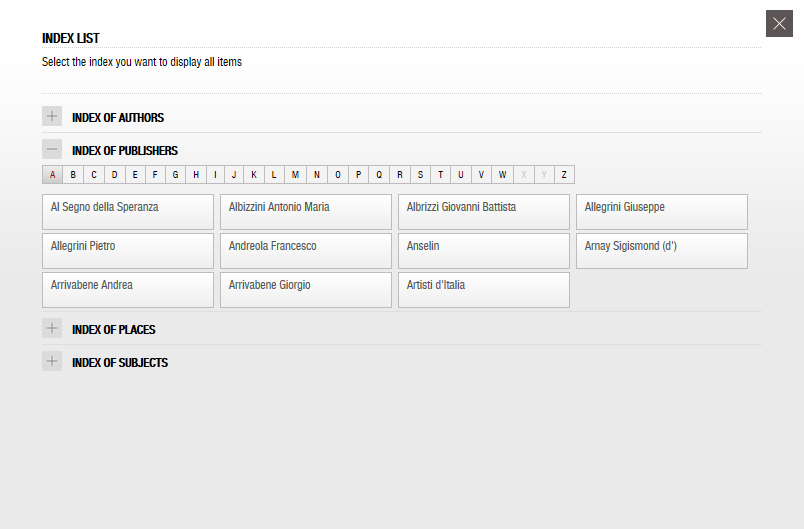
Task: Choose Arnay Sigismond (d') publisher
Action: tap(661, 251)
